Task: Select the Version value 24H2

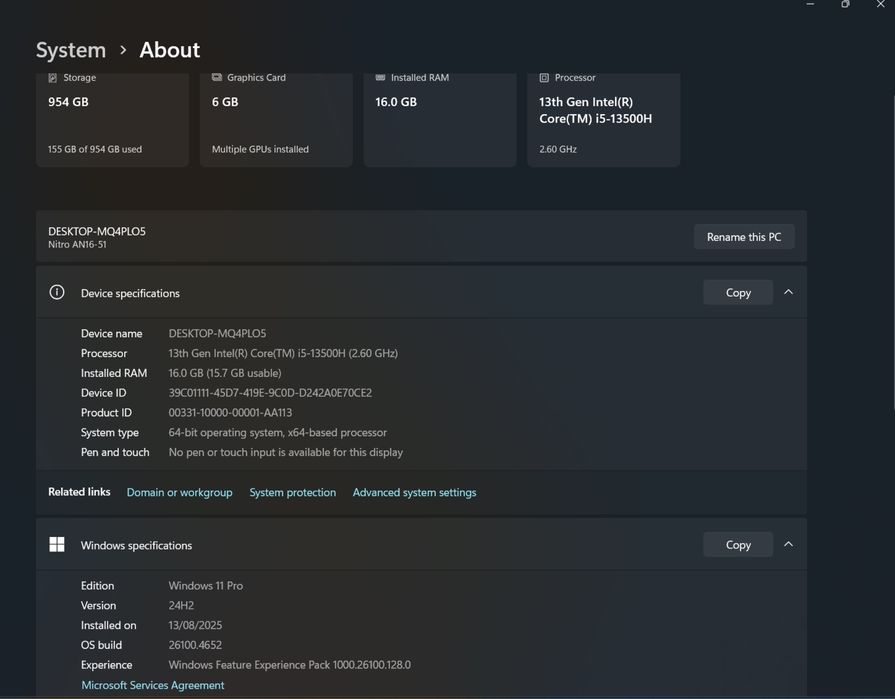Action: point(181,605)
